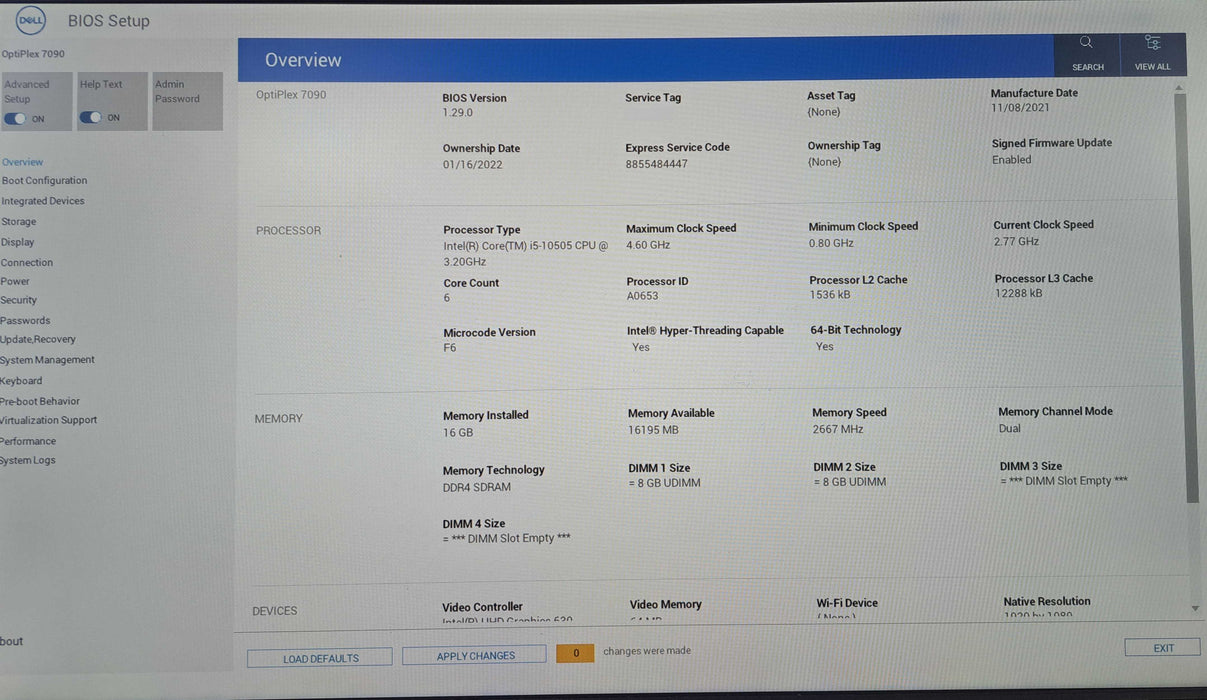Click the scrollbar down arrow
Image resolution: width=1207 pixels, height=700 pixels.
click(x=1194, y=608)
